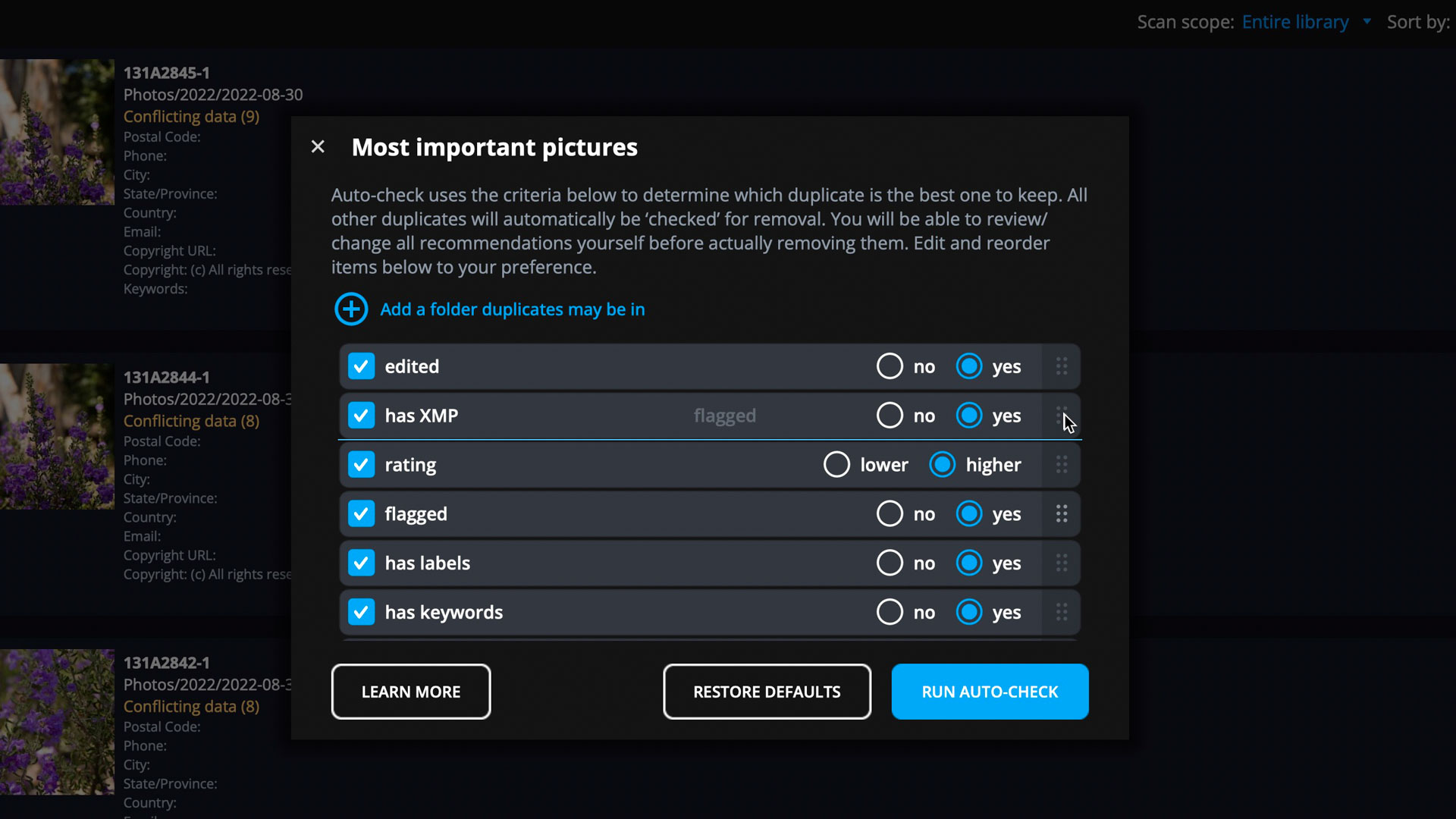Click the Scan scope dropdown arrow
1456x819 pixels.
click(x=1367, y=21)
